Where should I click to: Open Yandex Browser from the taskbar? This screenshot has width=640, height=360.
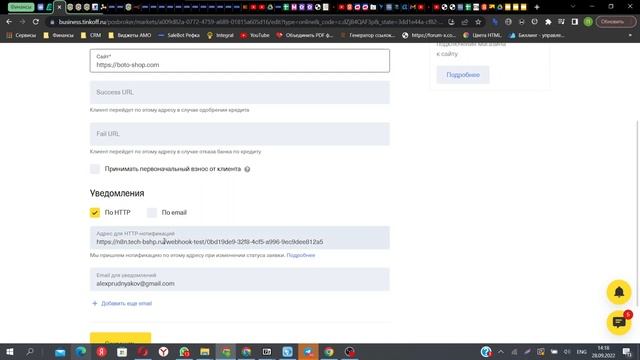163,352
